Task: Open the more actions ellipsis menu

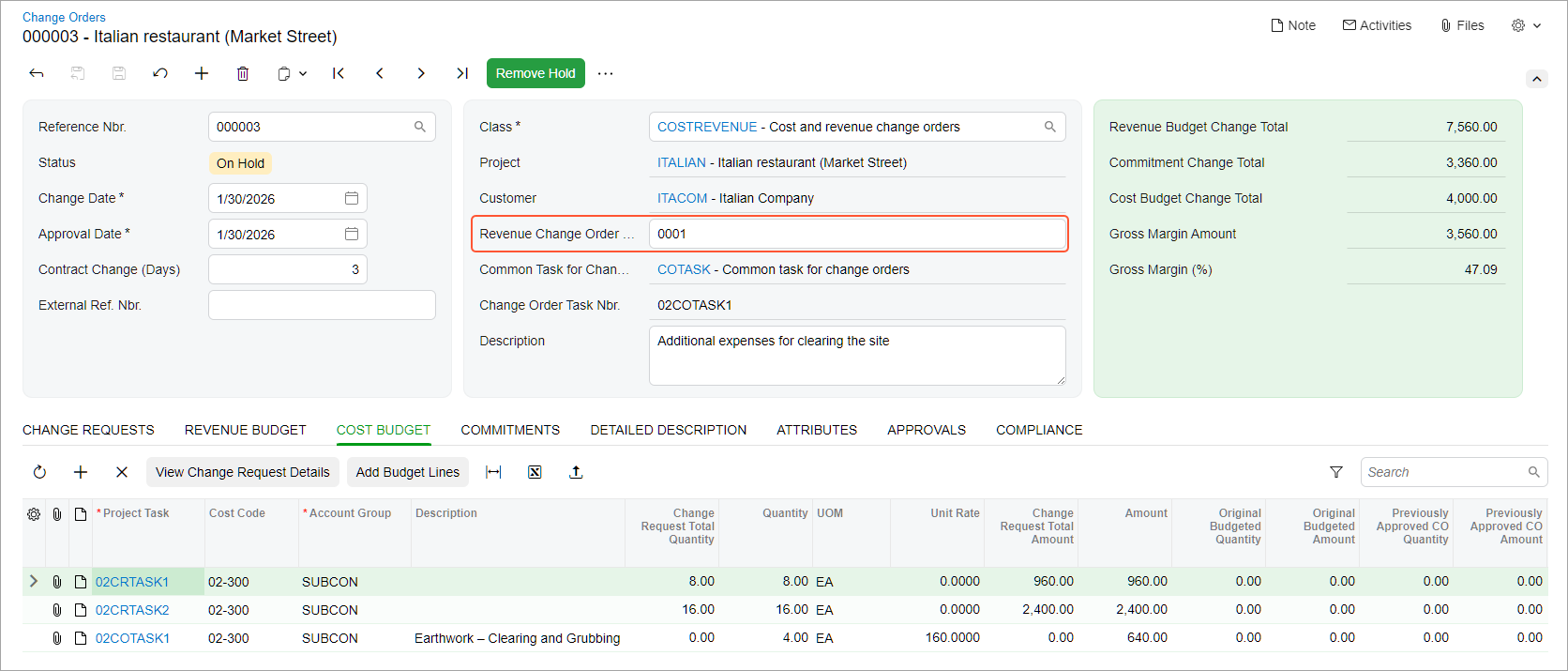Action: [606, 73]
